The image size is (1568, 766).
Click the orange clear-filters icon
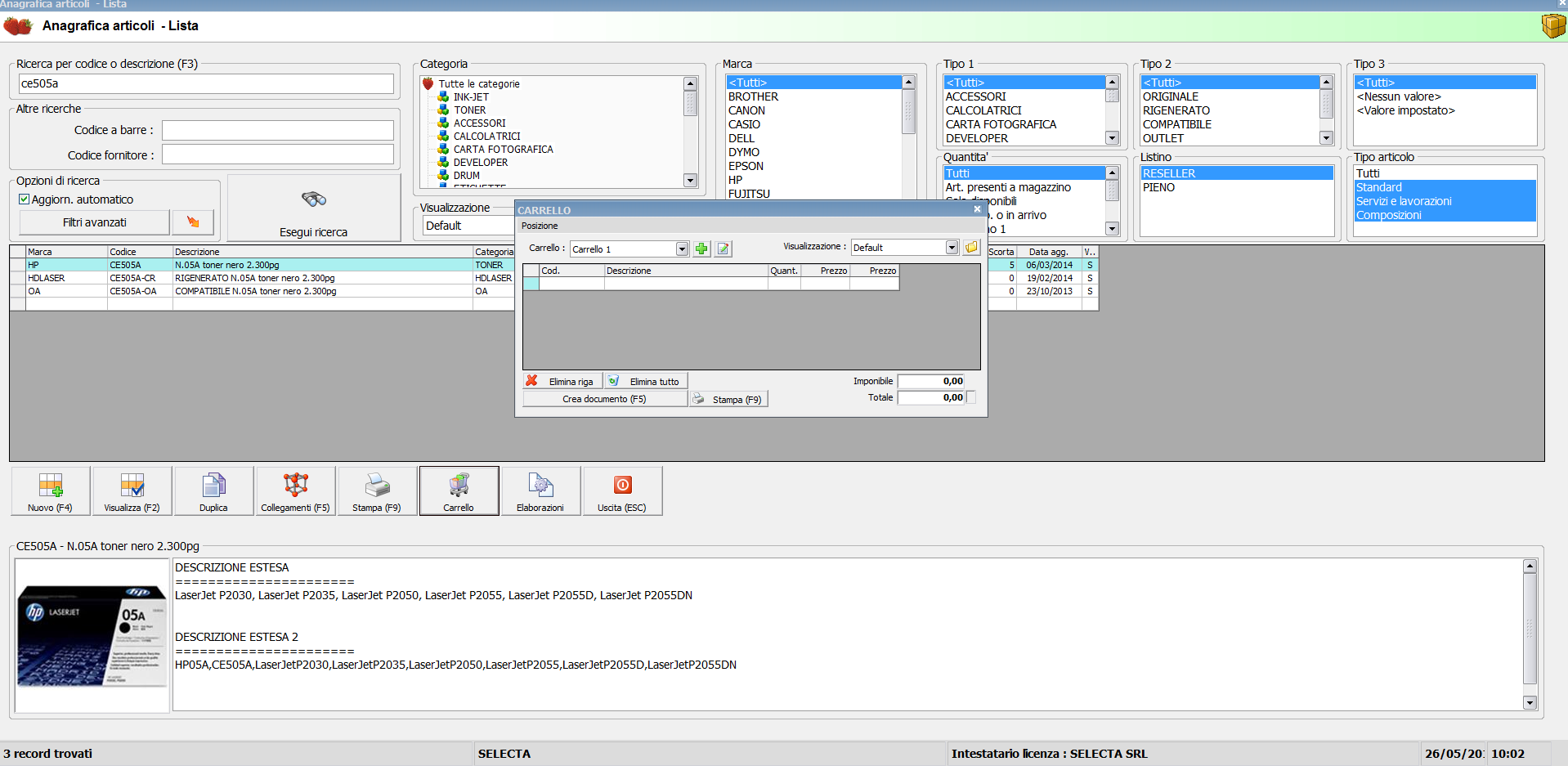(x=193, y=222)
